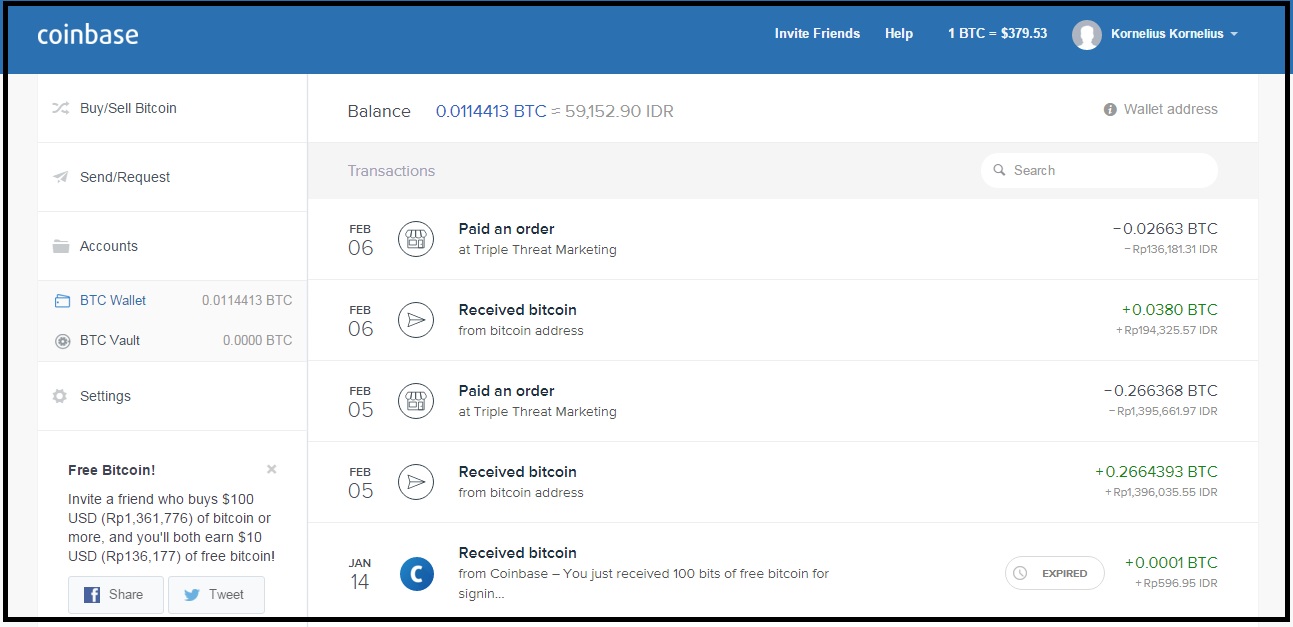Click the +0.2664393 BTC amount

tap(1156, 472)
